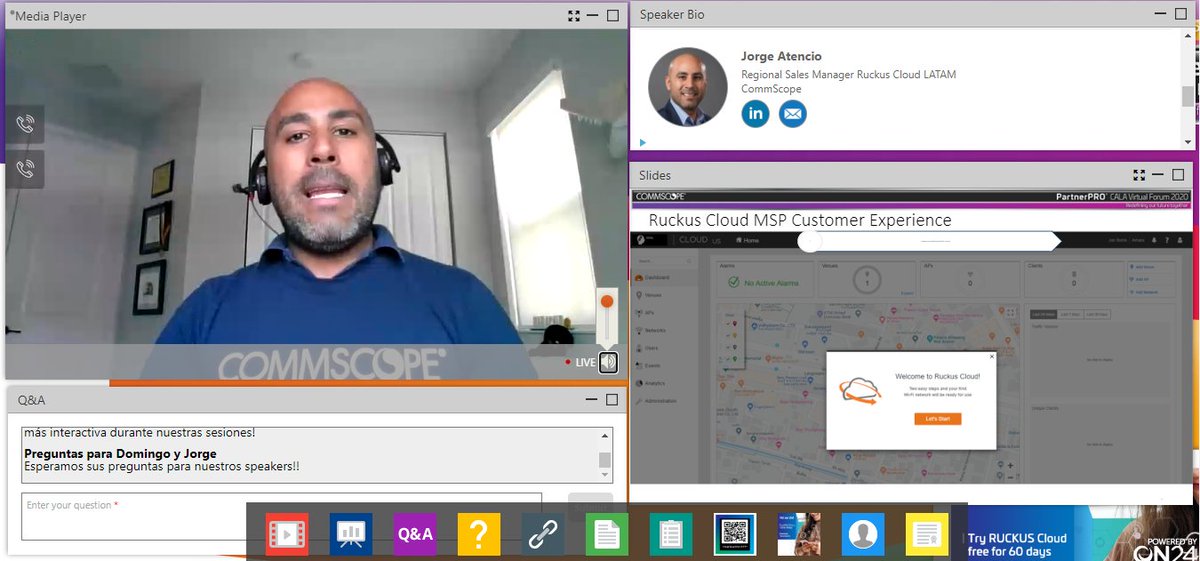Click the Home link in slide header
Viewport: 1200px width, 561px height.
(749, 240)
